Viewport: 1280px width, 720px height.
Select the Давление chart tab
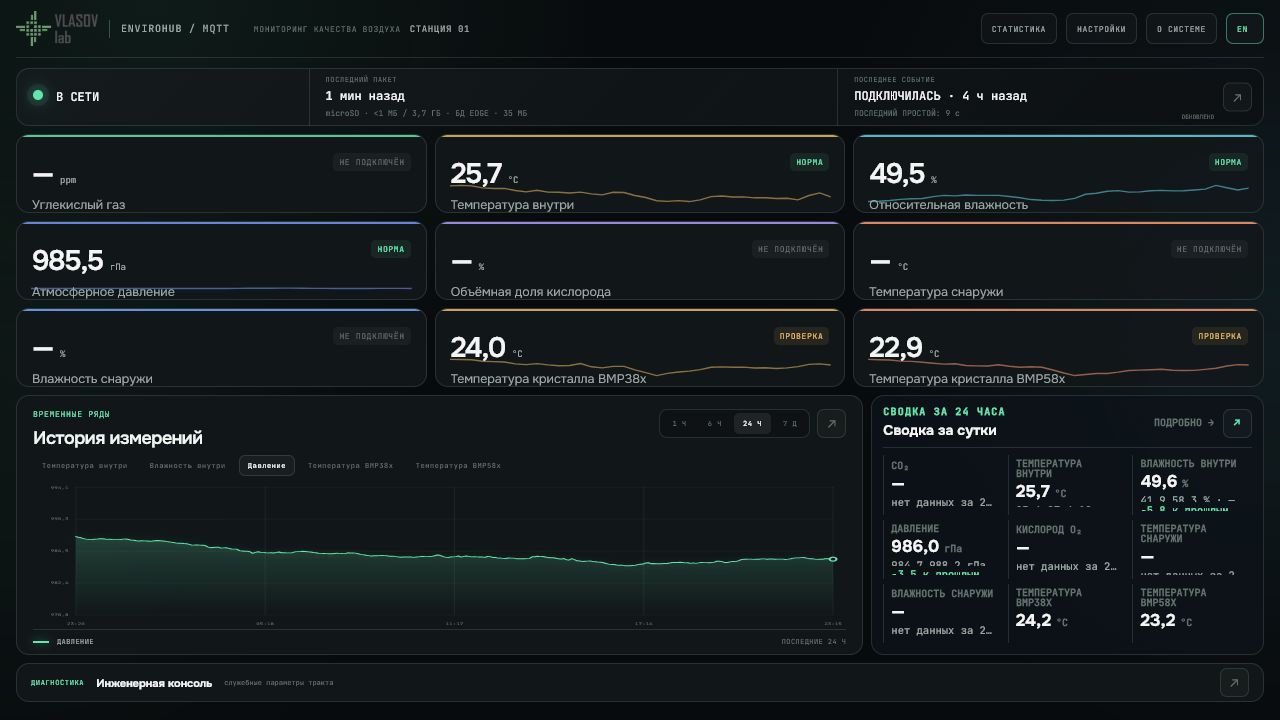click(267, 466)
